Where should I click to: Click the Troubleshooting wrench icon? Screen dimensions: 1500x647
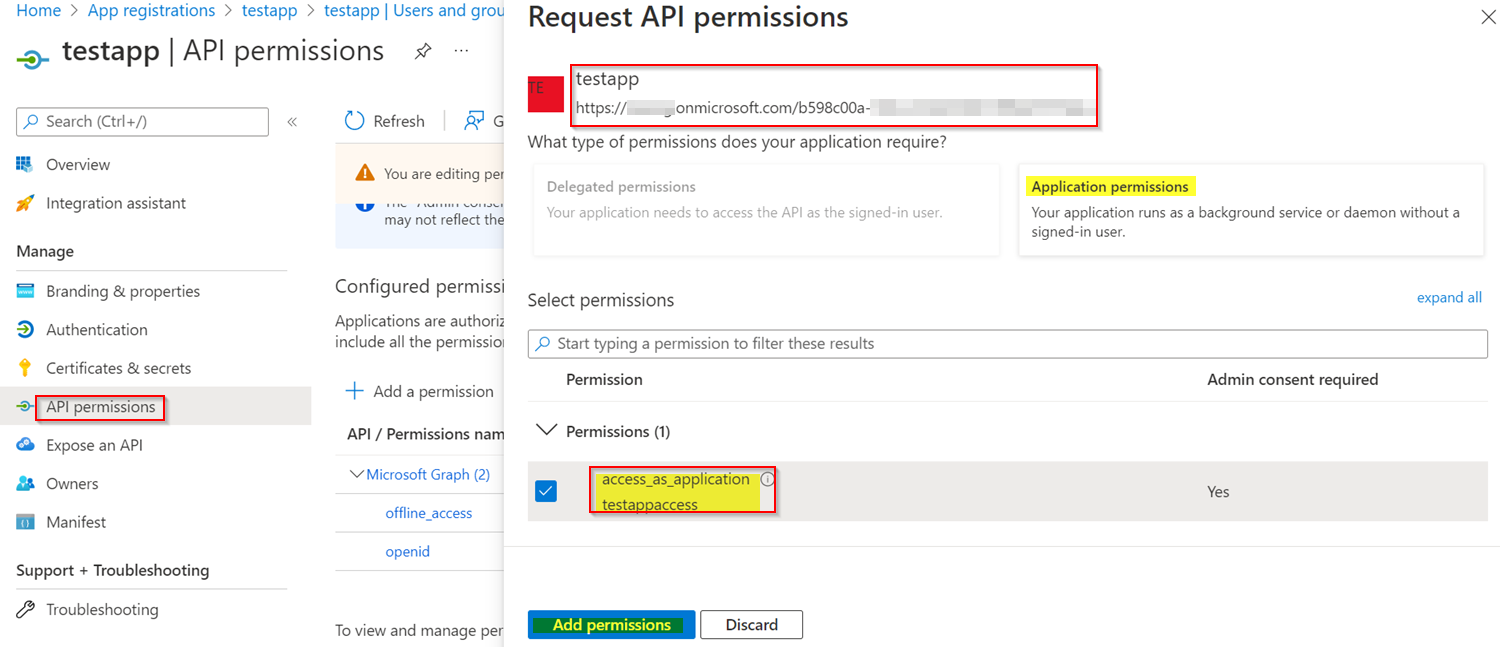tap(26, 609)
